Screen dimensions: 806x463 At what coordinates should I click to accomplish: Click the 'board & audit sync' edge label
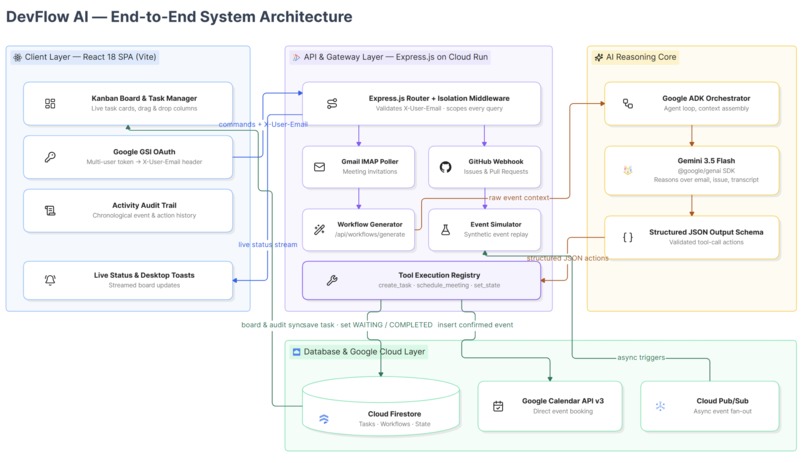click(x=272, y=325)
